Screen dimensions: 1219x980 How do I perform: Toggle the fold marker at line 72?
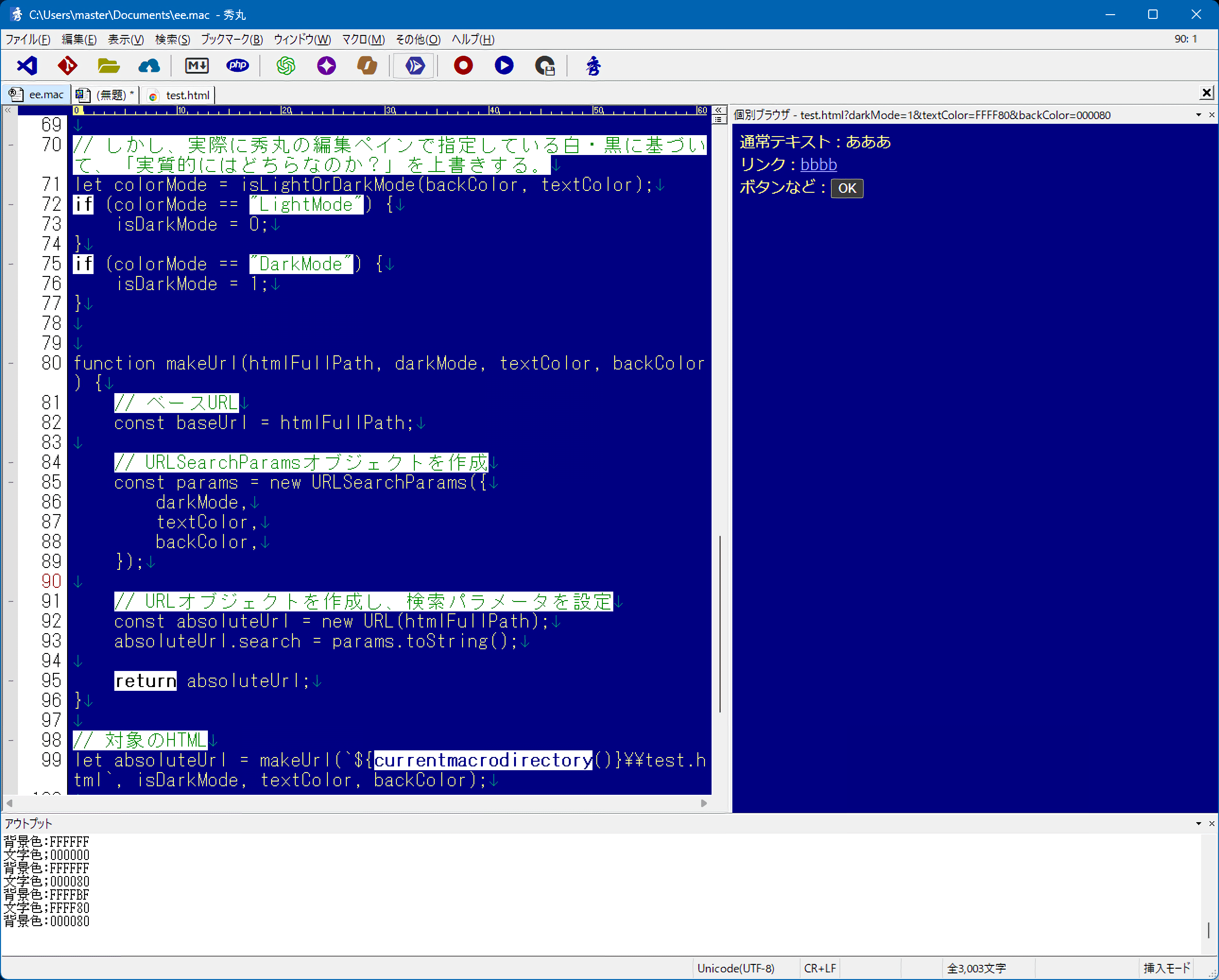(x=11, y=205)
